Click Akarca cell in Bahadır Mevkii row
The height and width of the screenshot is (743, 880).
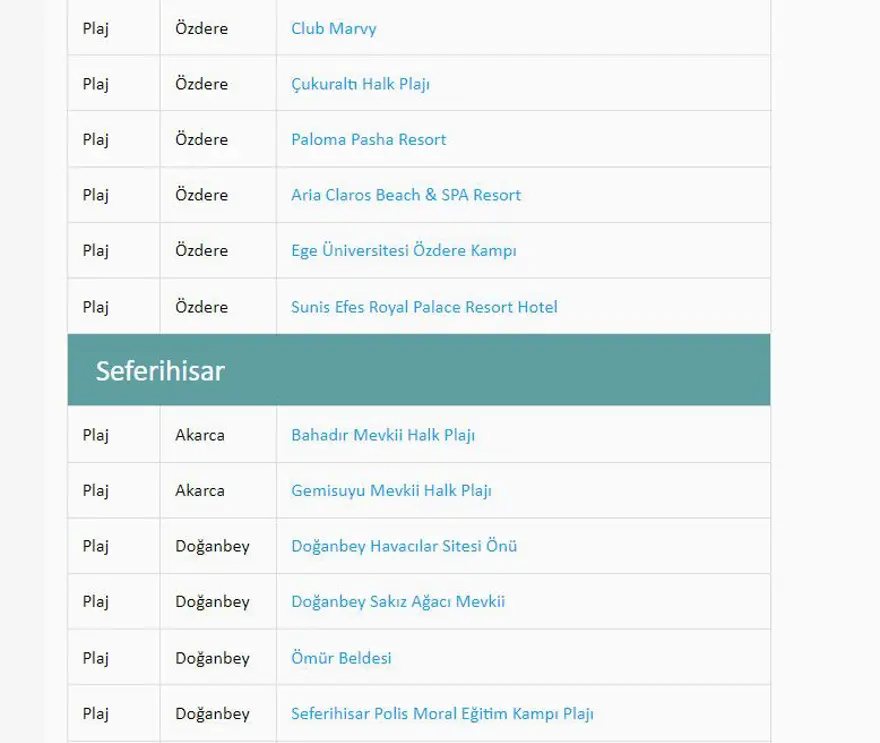[200, 435]
